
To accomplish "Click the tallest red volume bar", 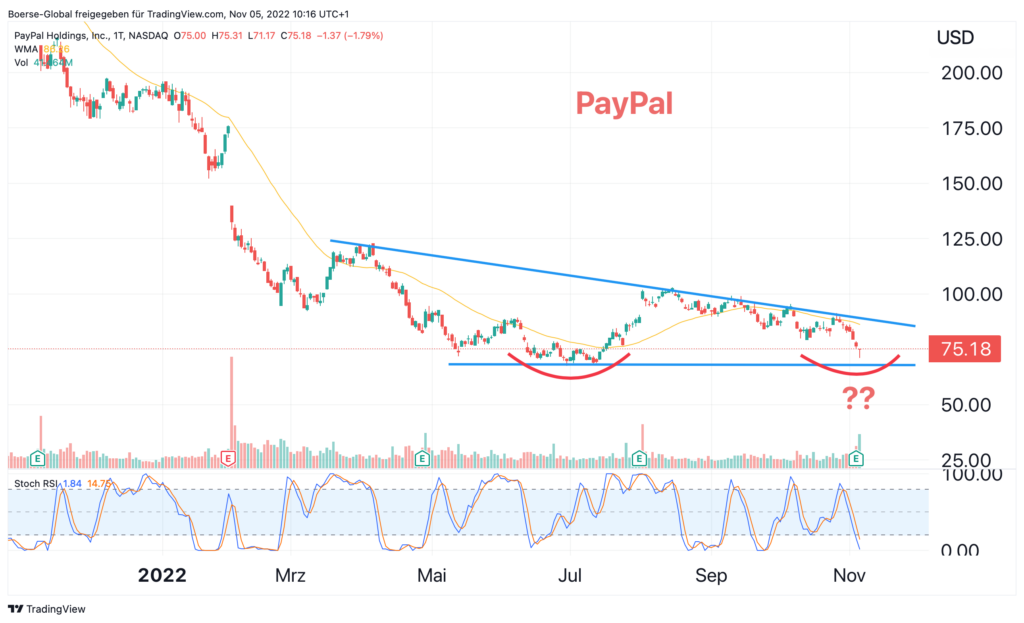I will pos(231,412).
